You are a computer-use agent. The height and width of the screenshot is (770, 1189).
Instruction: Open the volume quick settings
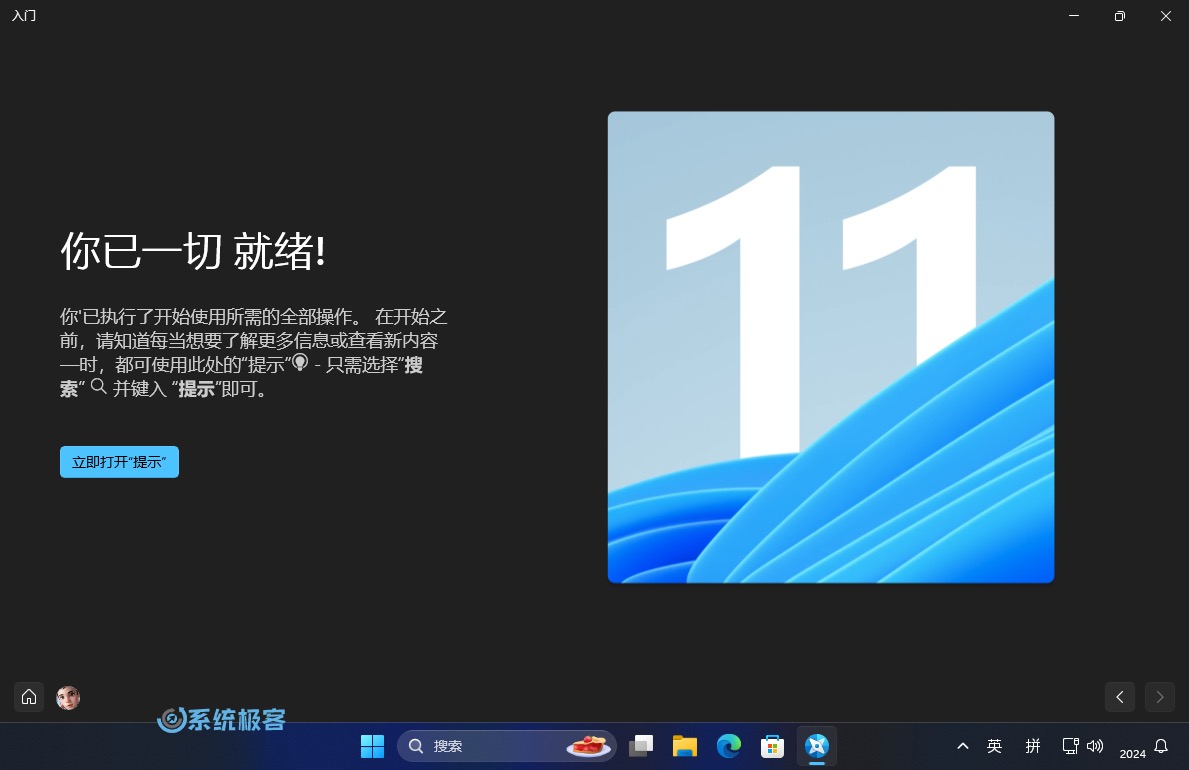1095,746
